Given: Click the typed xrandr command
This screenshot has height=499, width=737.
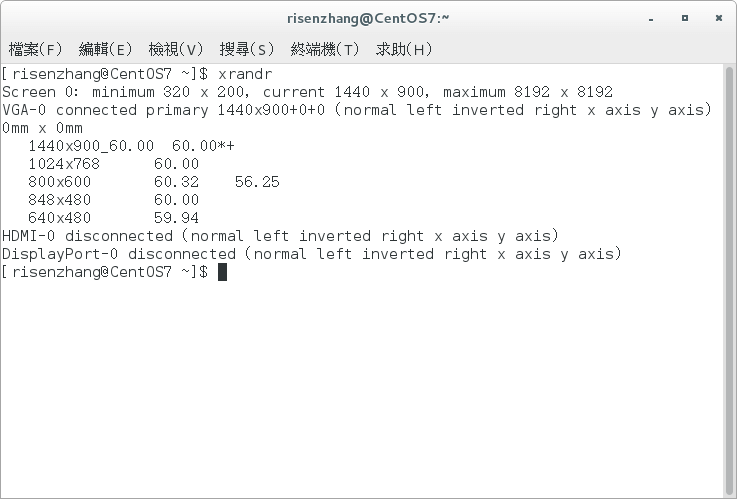Looking at the screenshot, I should tap(244, 74).
